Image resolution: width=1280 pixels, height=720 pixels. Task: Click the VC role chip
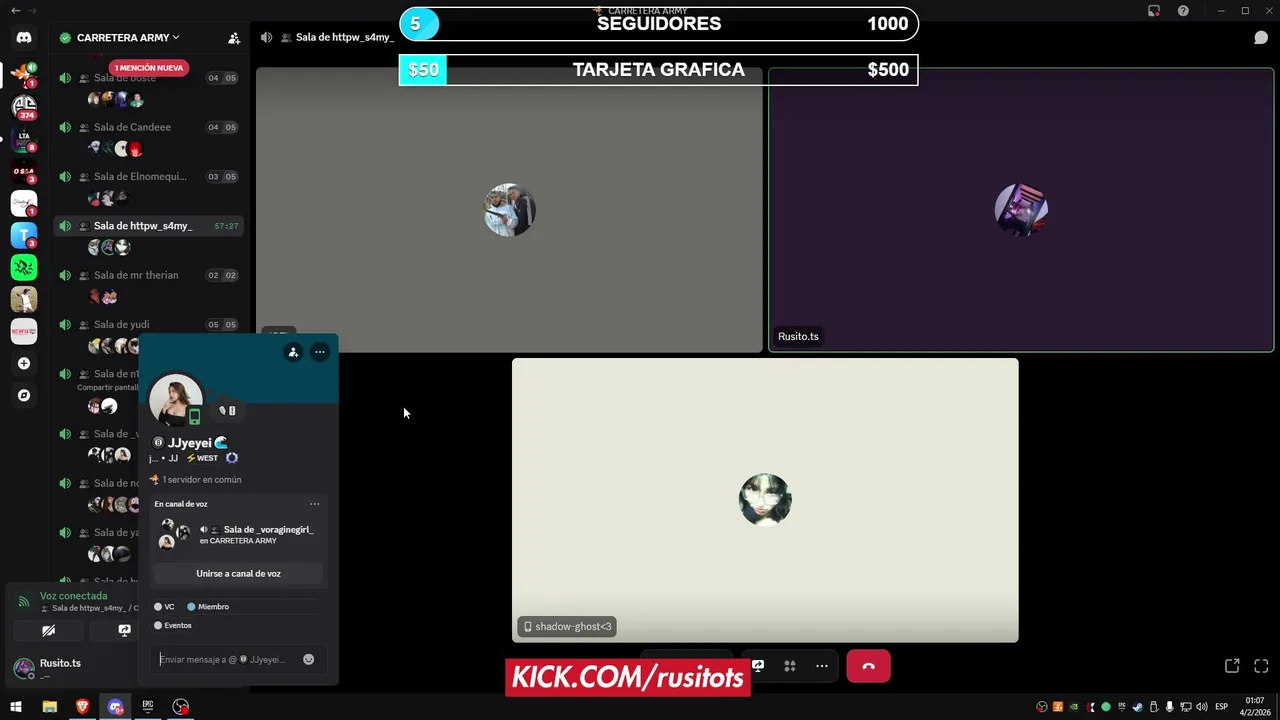coord(164,607)
